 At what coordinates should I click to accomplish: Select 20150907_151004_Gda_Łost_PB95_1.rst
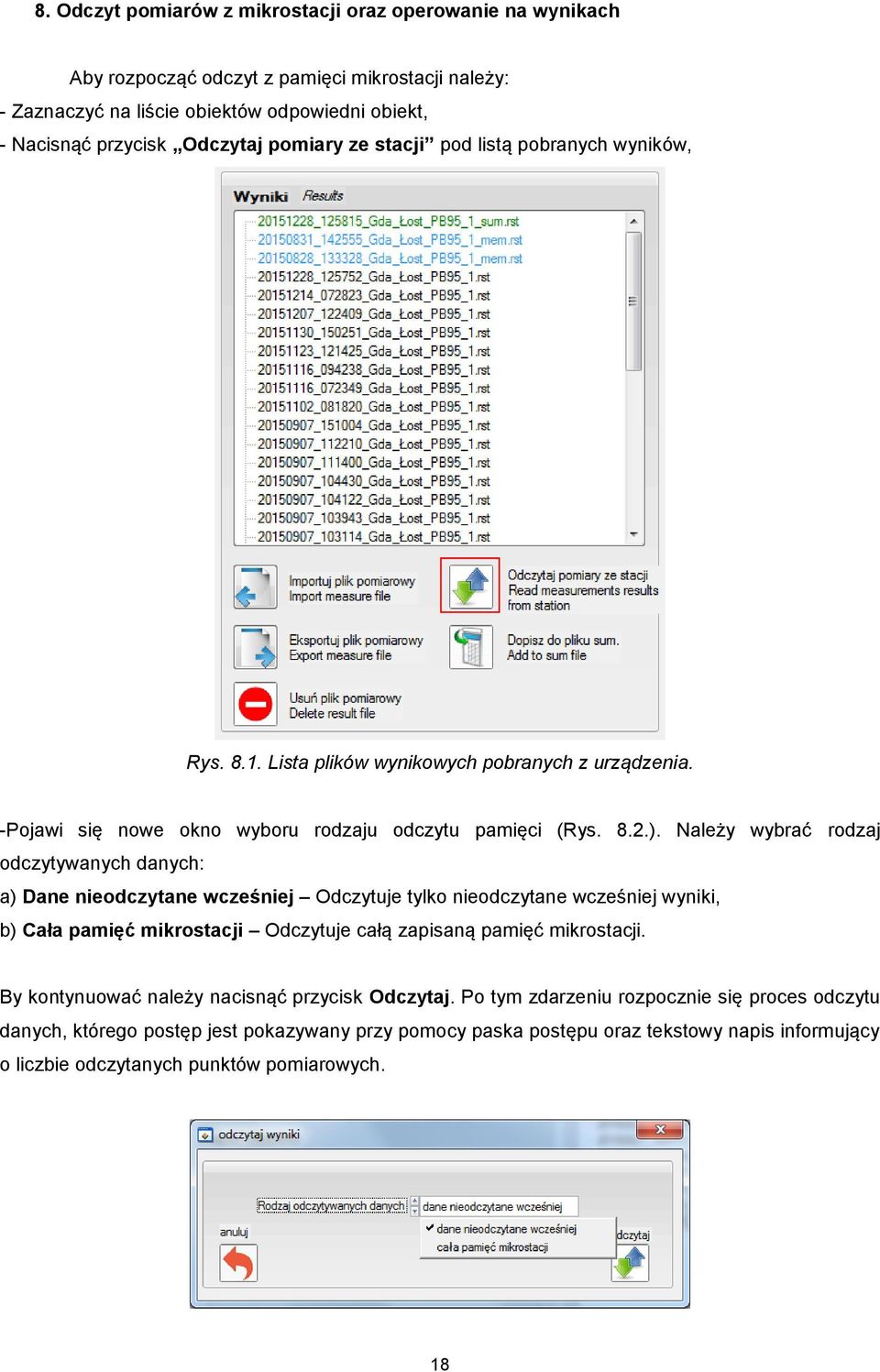click(374, 425)
